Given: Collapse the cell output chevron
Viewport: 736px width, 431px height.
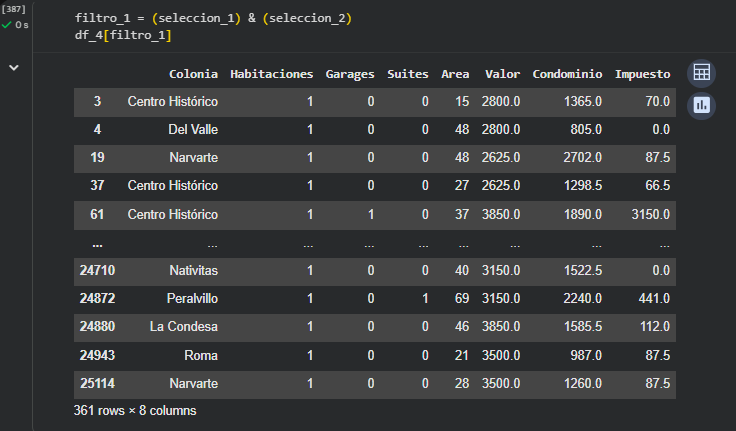Looking at the screenshot, I should coord(14,67).
